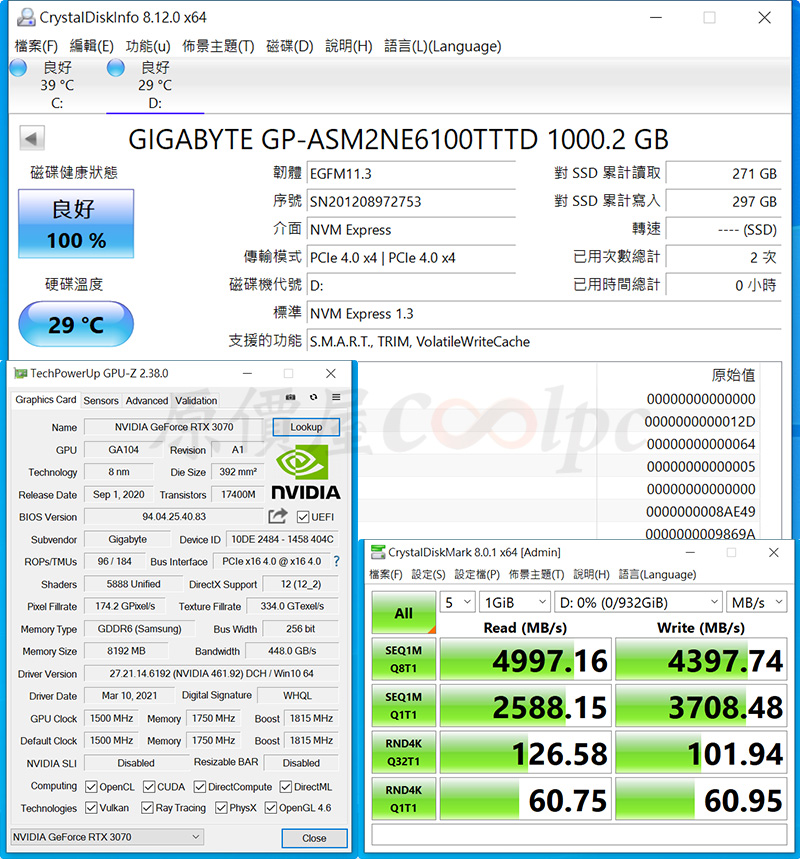Click the GPU-Z screenshot camera icon
Screen dimensions: 800x859
(290, 397)
